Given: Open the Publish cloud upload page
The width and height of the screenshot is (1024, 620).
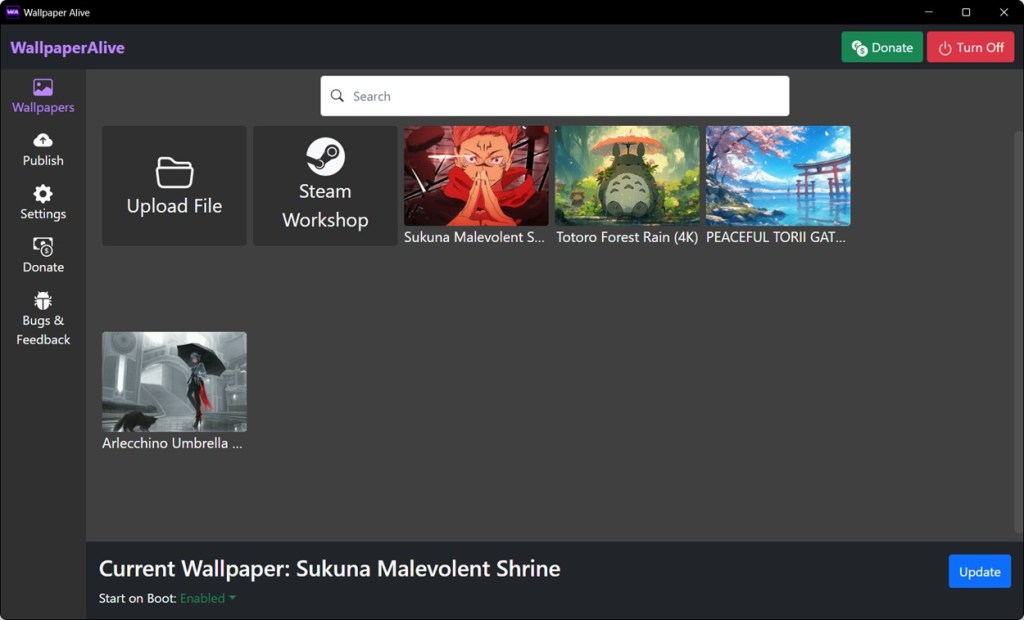Looking at the screenshot, I should [43, 150].
